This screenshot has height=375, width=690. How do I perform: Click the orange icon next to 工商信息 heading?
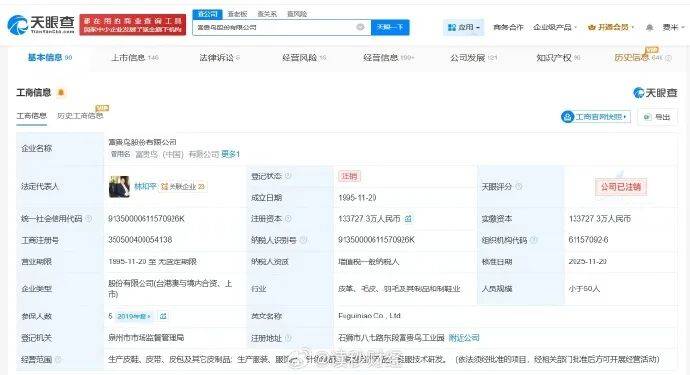pos(61,92)
